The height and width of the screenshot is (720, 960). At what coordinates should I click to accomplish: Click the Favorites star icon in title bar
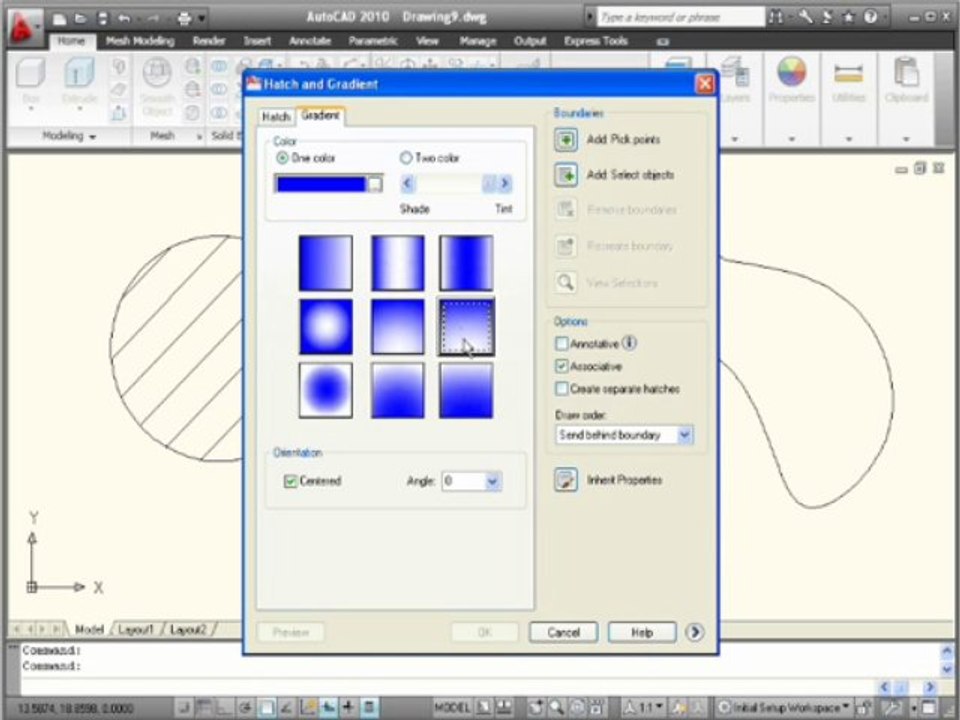tap(849, 17)
